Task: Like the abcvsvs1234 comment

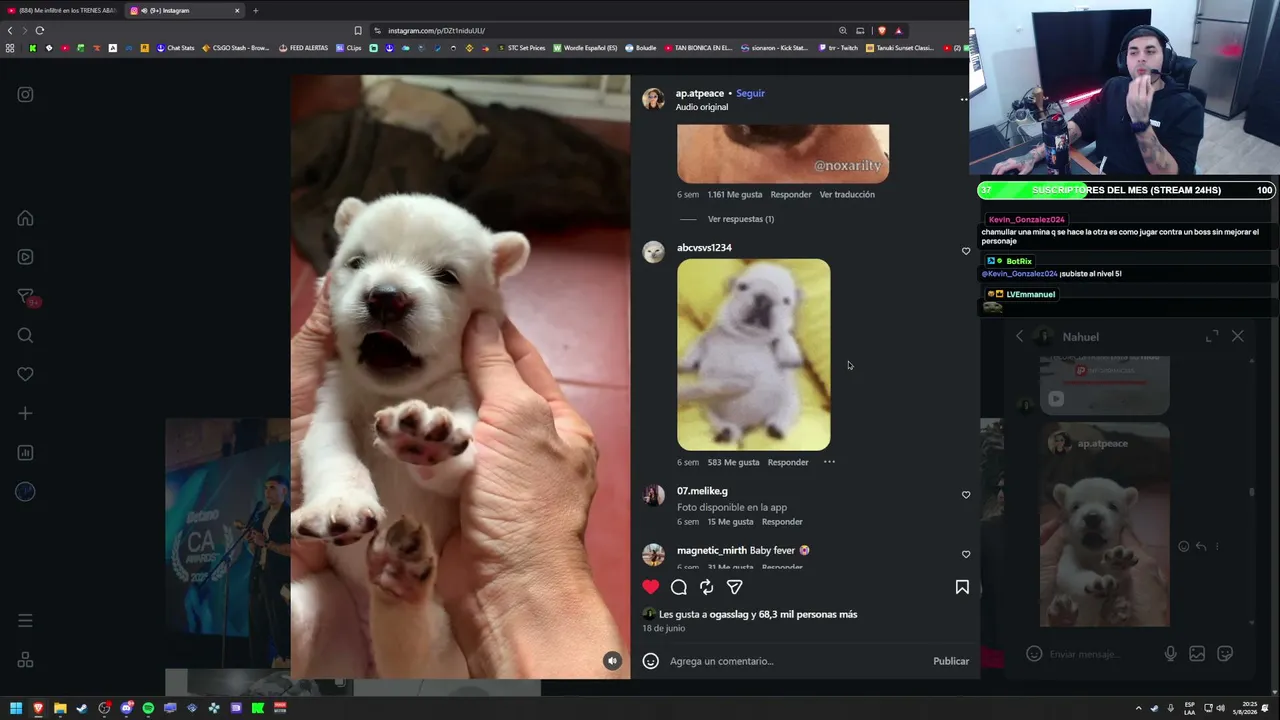Action: (x=966, y=251)
